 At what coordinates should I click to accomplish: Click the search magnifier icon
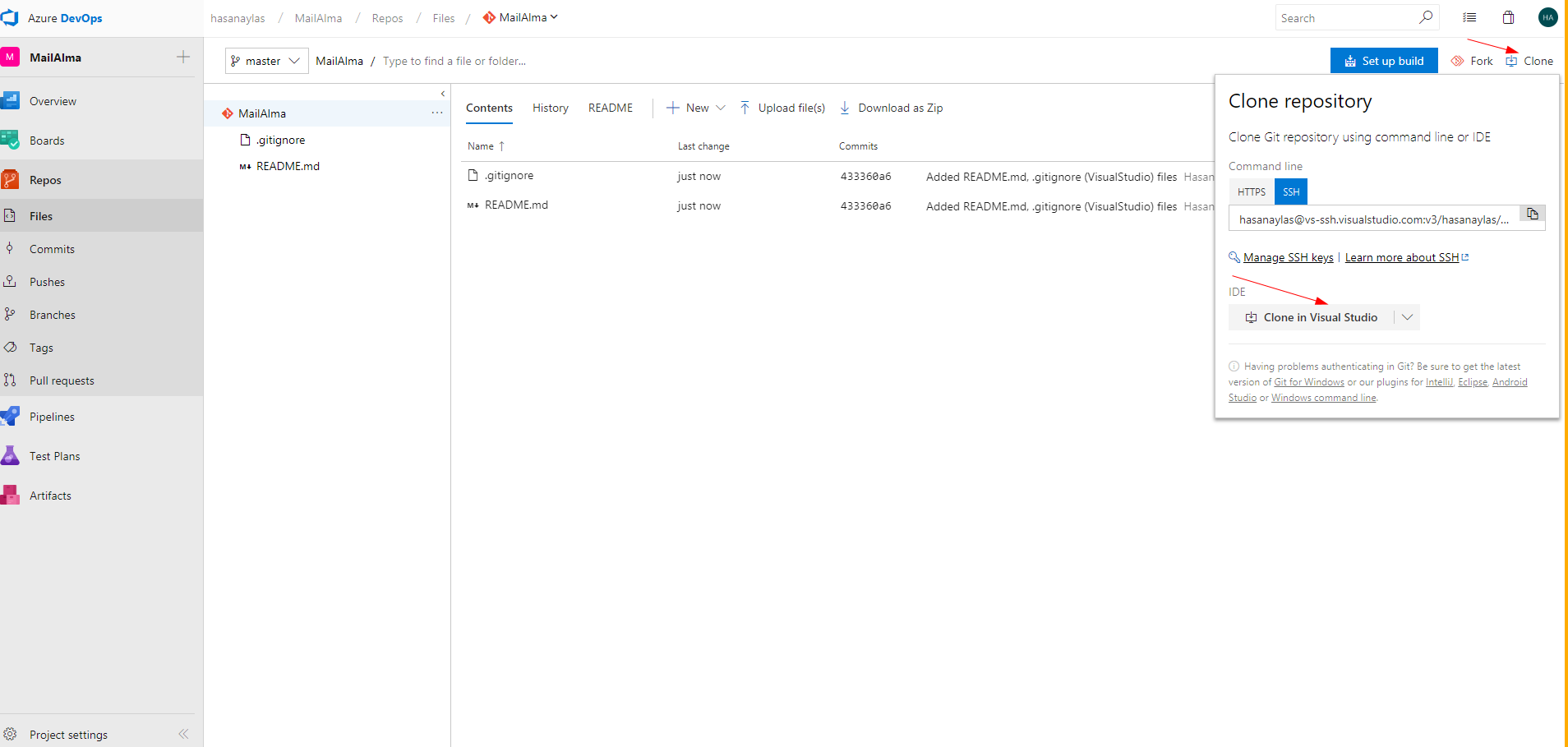click(x=1426, y=17)
